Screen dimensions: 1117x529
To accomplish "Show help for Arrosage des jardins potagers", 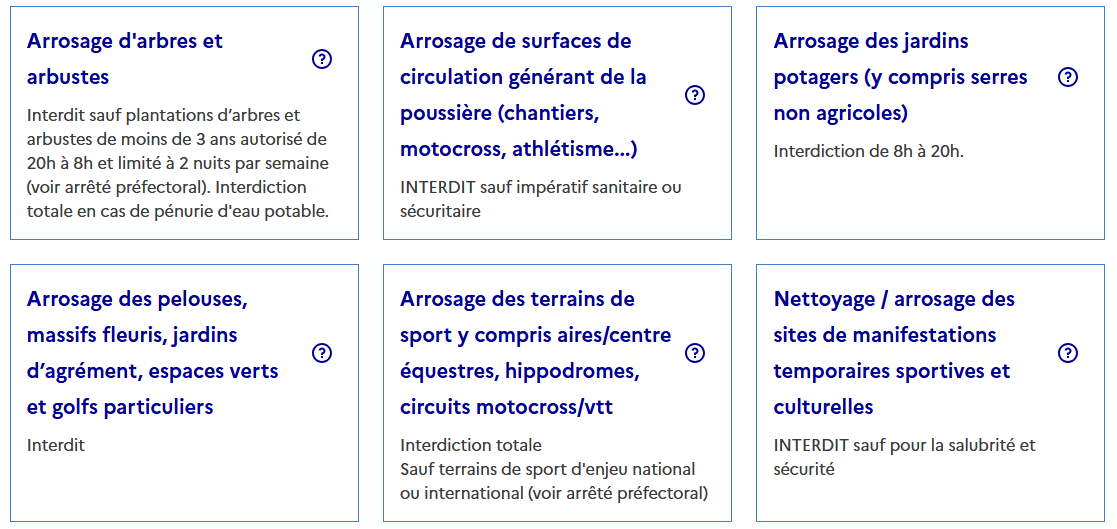I will (1068, 77).
